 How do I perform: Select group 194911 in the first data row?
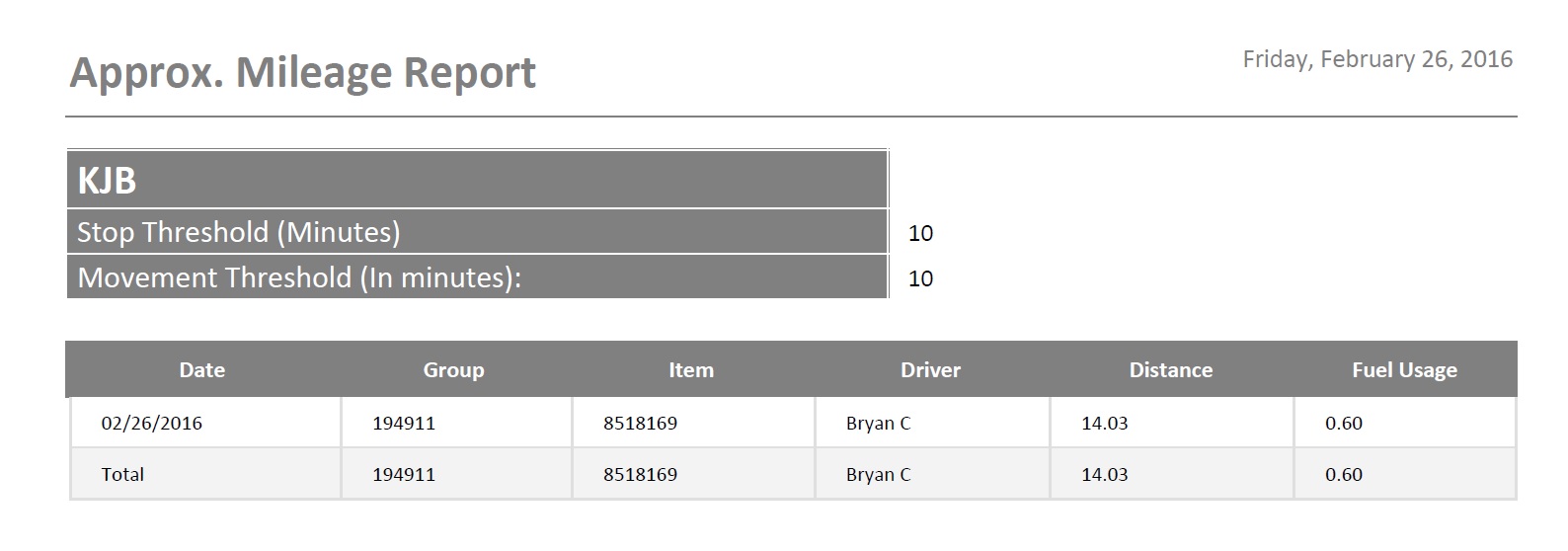(x=404, y=424)
